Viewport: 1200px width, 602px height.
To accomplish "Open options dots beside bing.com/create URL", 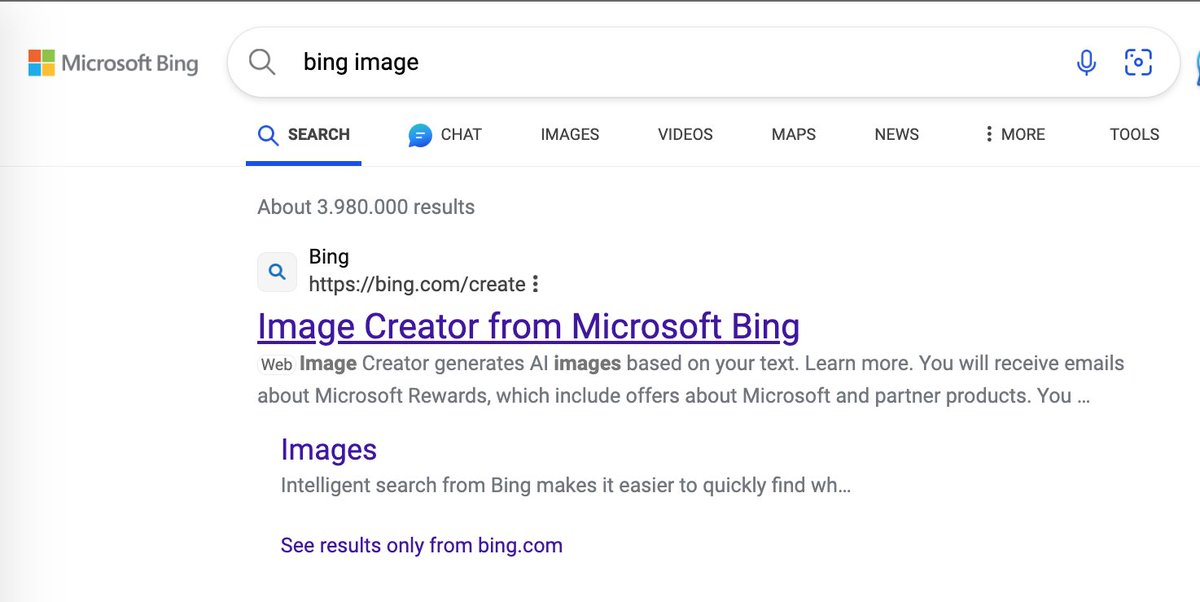I will (x=535, y=284).
